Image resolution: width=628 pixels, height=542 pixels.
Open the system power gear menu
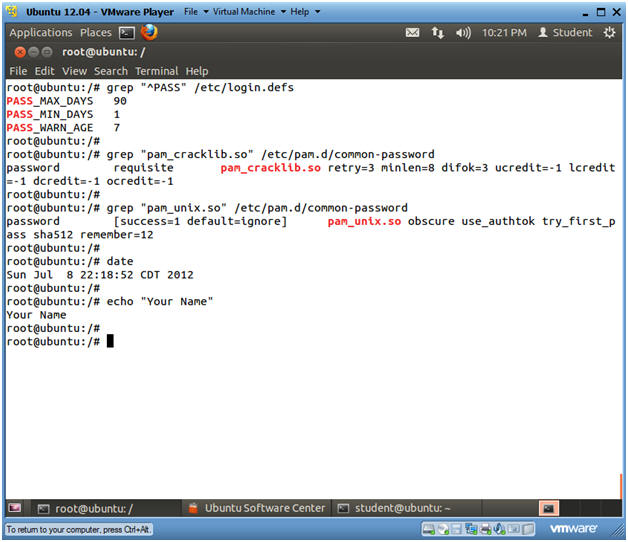pos(609,32)
